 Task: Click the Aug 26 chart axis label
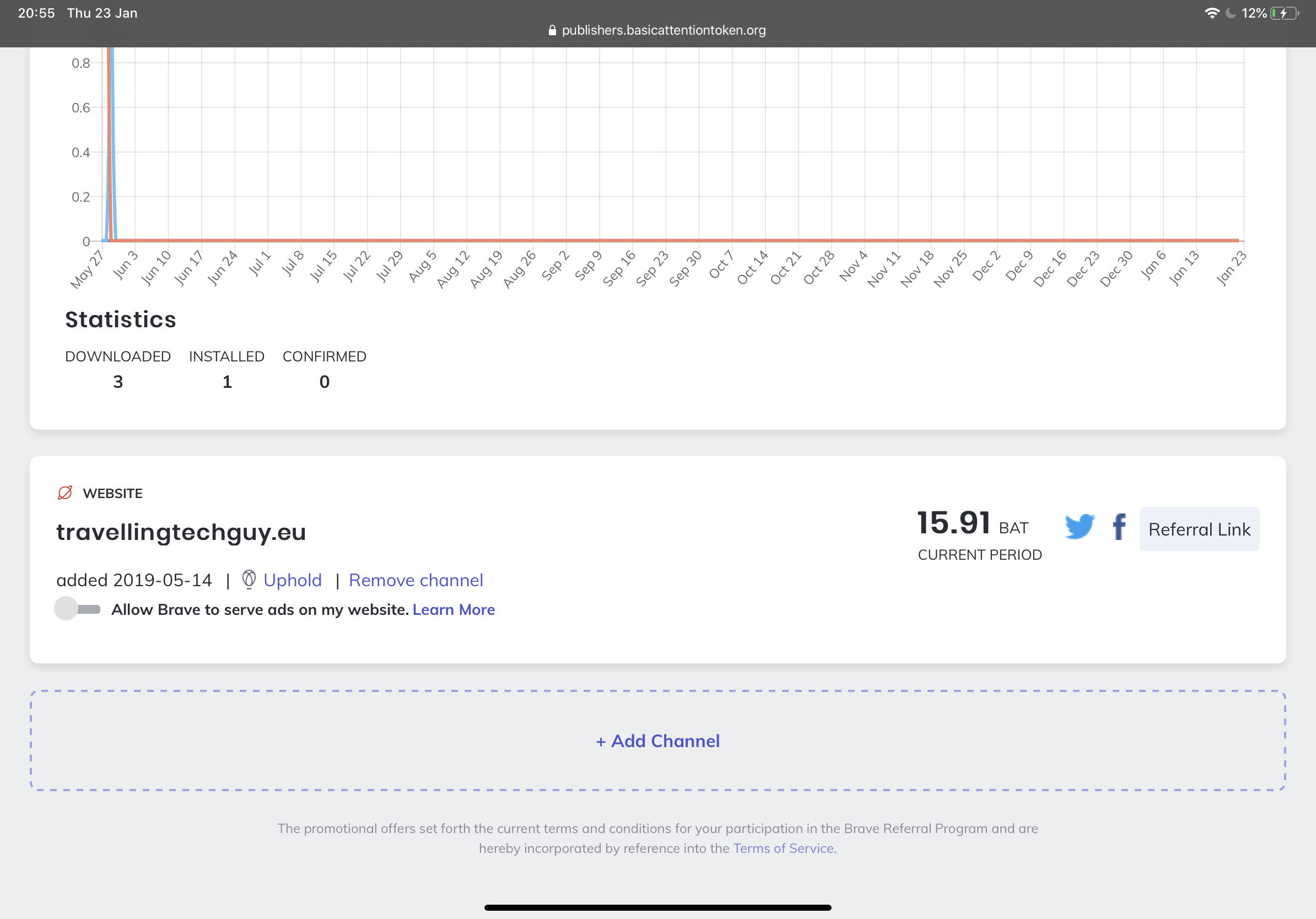point(519,269)
